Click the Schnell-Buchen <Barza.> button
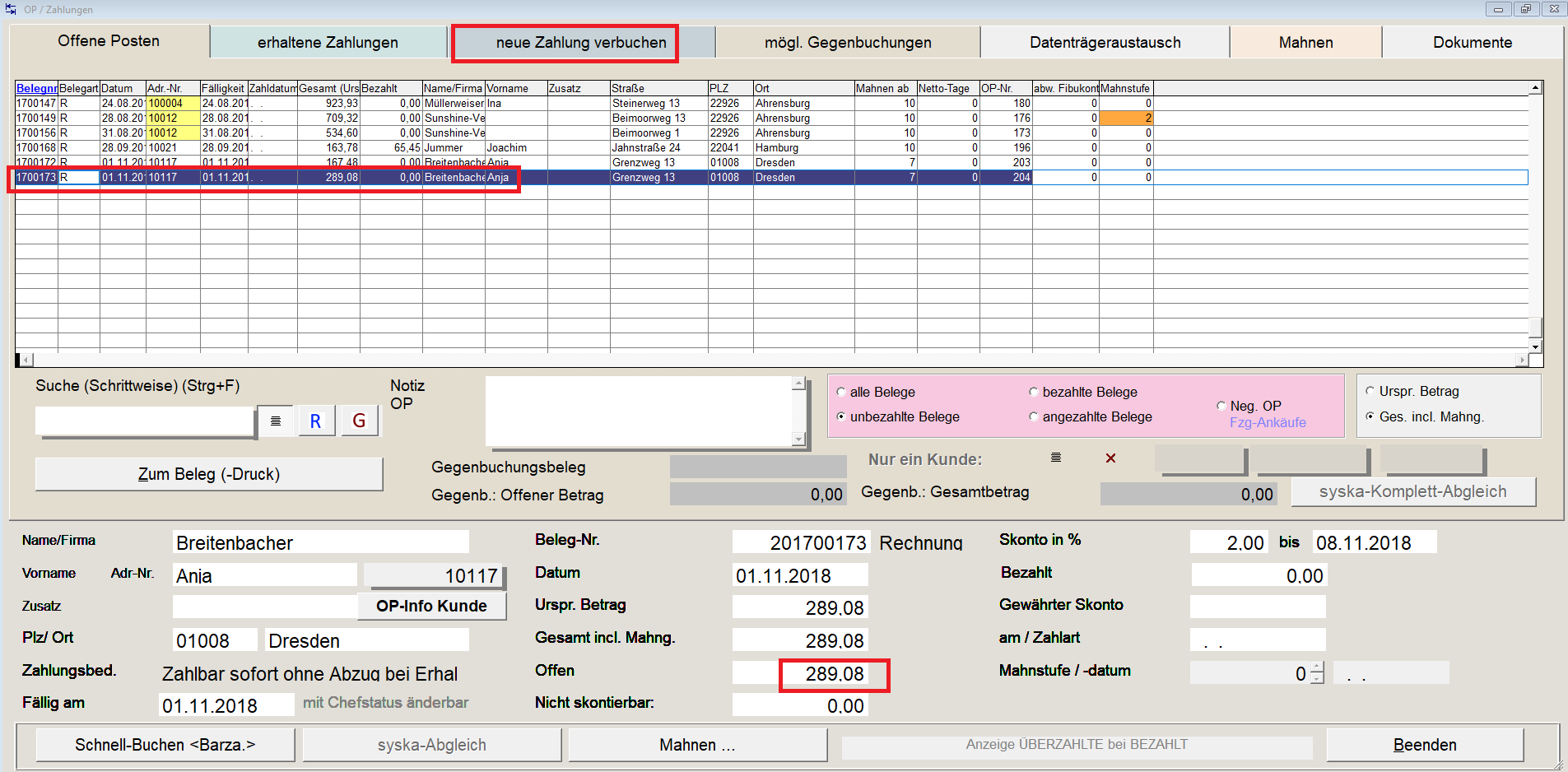Image resolution: width=1568 pixels, height=772 pixels. pyautogui.click(x=165, y=745)
